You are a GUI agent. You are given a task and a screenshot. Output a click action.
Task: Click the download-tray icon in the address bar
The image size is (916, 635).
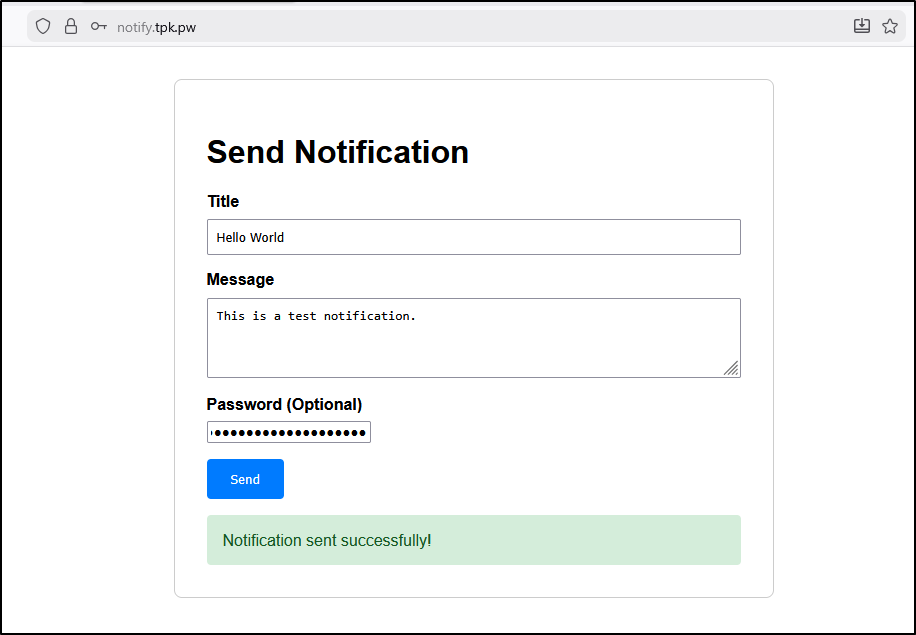862,27
